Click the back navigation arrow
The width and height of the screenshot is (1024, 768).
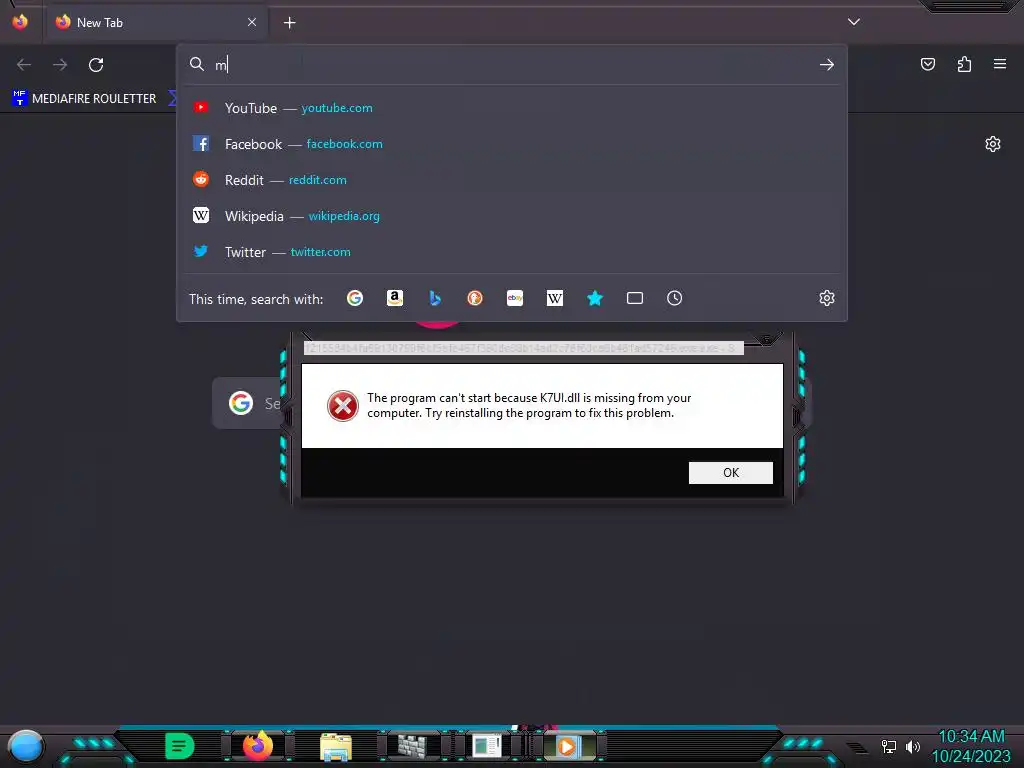point(24,65)
